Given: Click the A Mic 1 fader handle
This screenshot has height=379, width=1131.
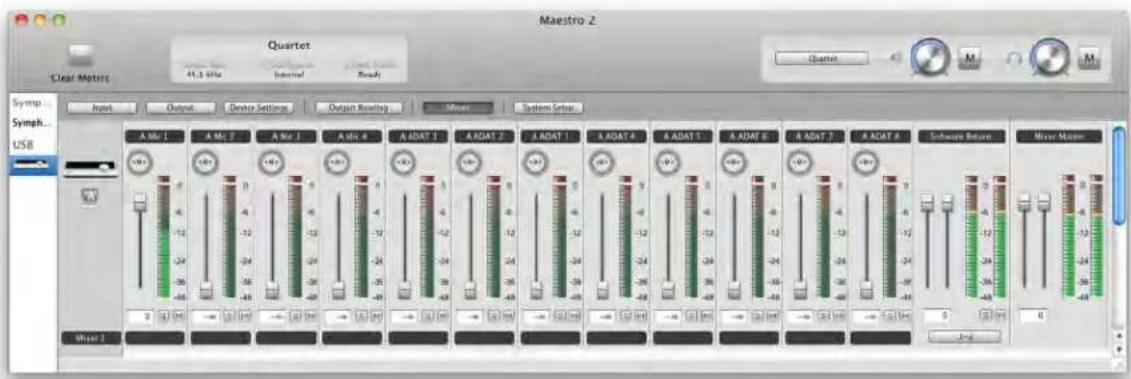Looking at the screenshot, I should [139, 202].
